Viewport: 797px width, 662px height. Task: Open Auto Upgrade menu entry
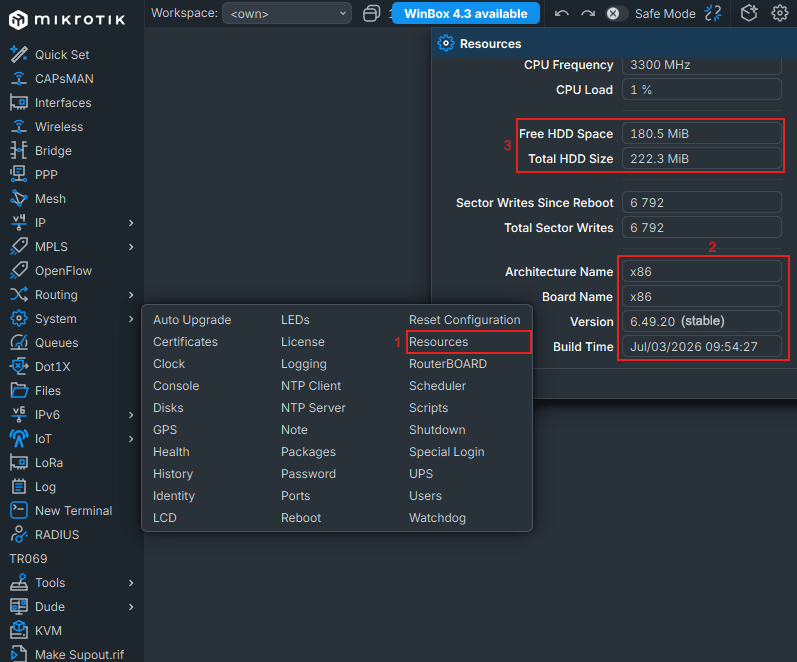click(x=192, y=320)
